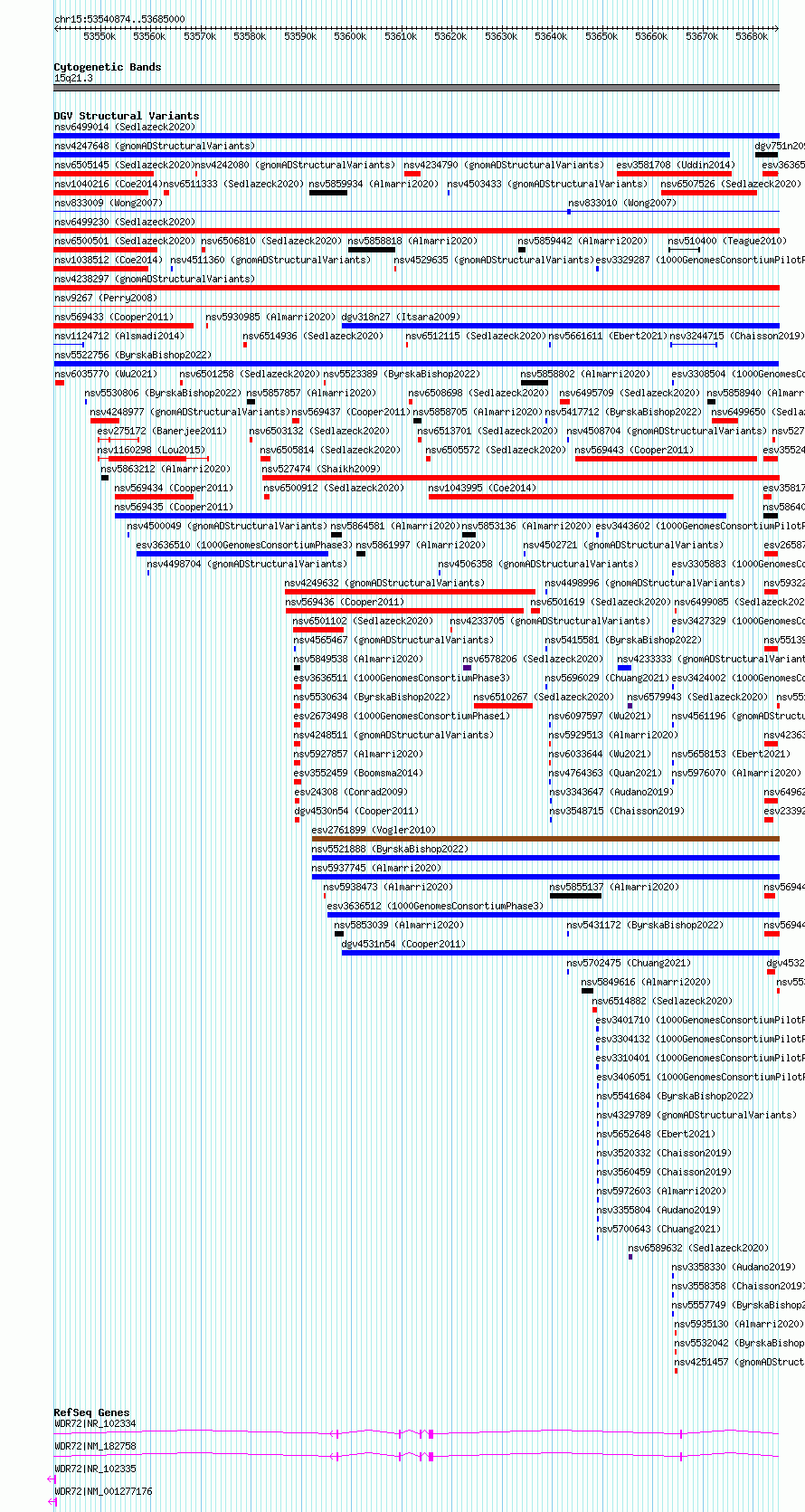Viewport: 805px width, 1512px height.
Task: Select esv24308 (Conrad2009) label
Action: (x=351, y=792)
